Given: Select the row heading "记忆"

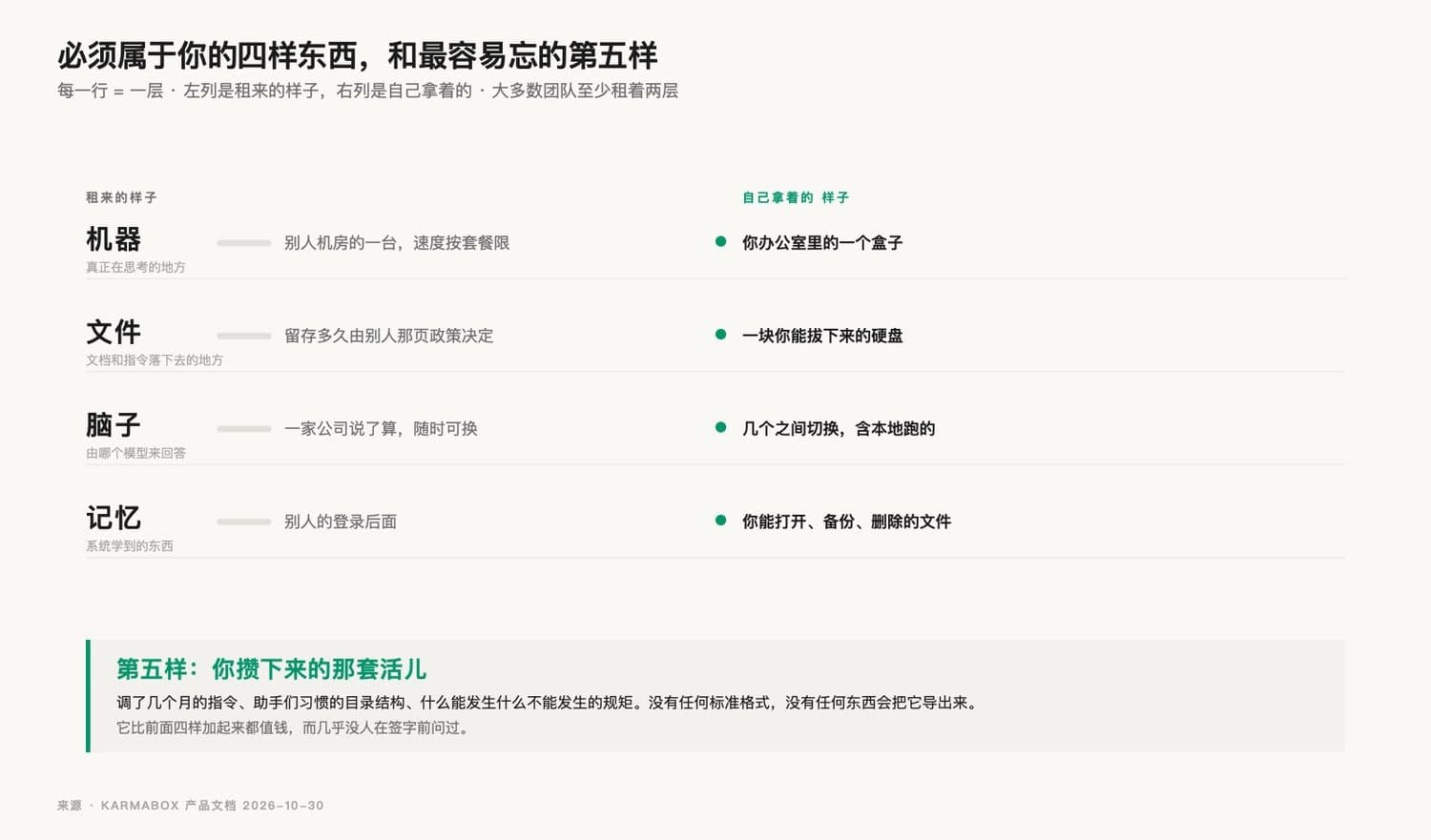Looking at the screenshot, I should pos(114,518).
